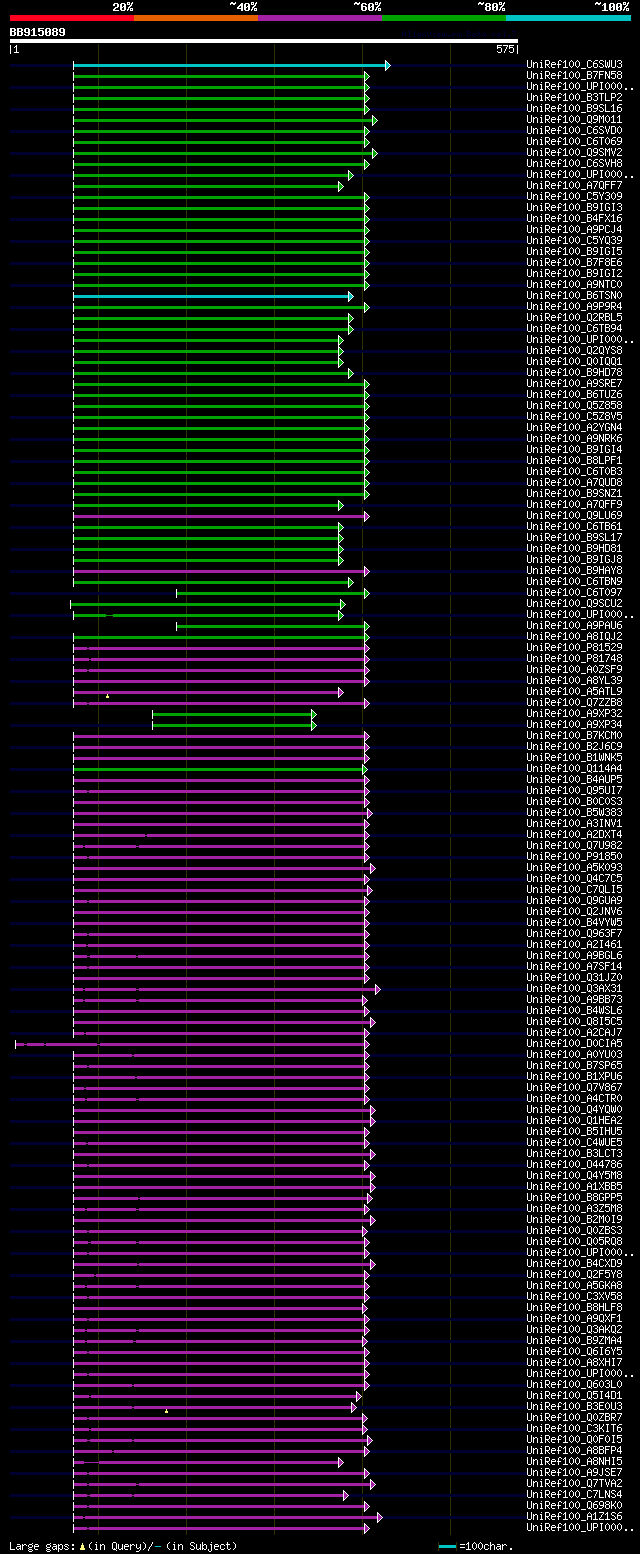The width and height of the screenshot is (640, 1554).
Task: Open the UniRef100_C6TB94 hit
Action: pos(574,328)
